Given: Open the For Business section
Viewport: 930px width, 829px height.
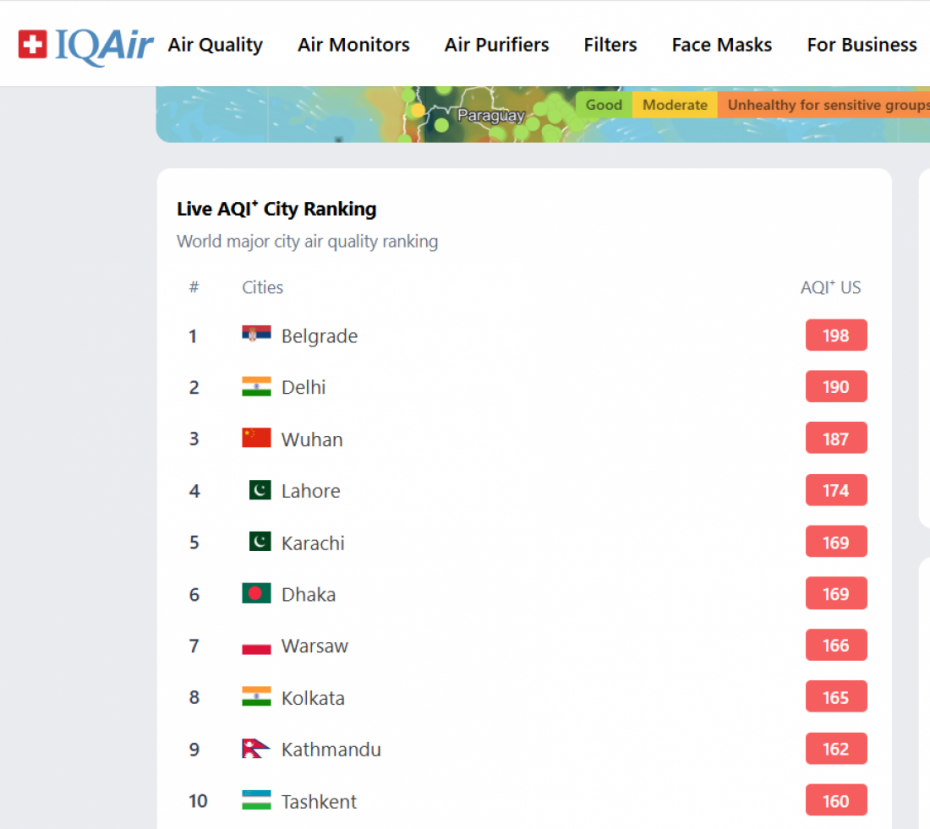Looking at the screenshot, I should click(862, 44).
